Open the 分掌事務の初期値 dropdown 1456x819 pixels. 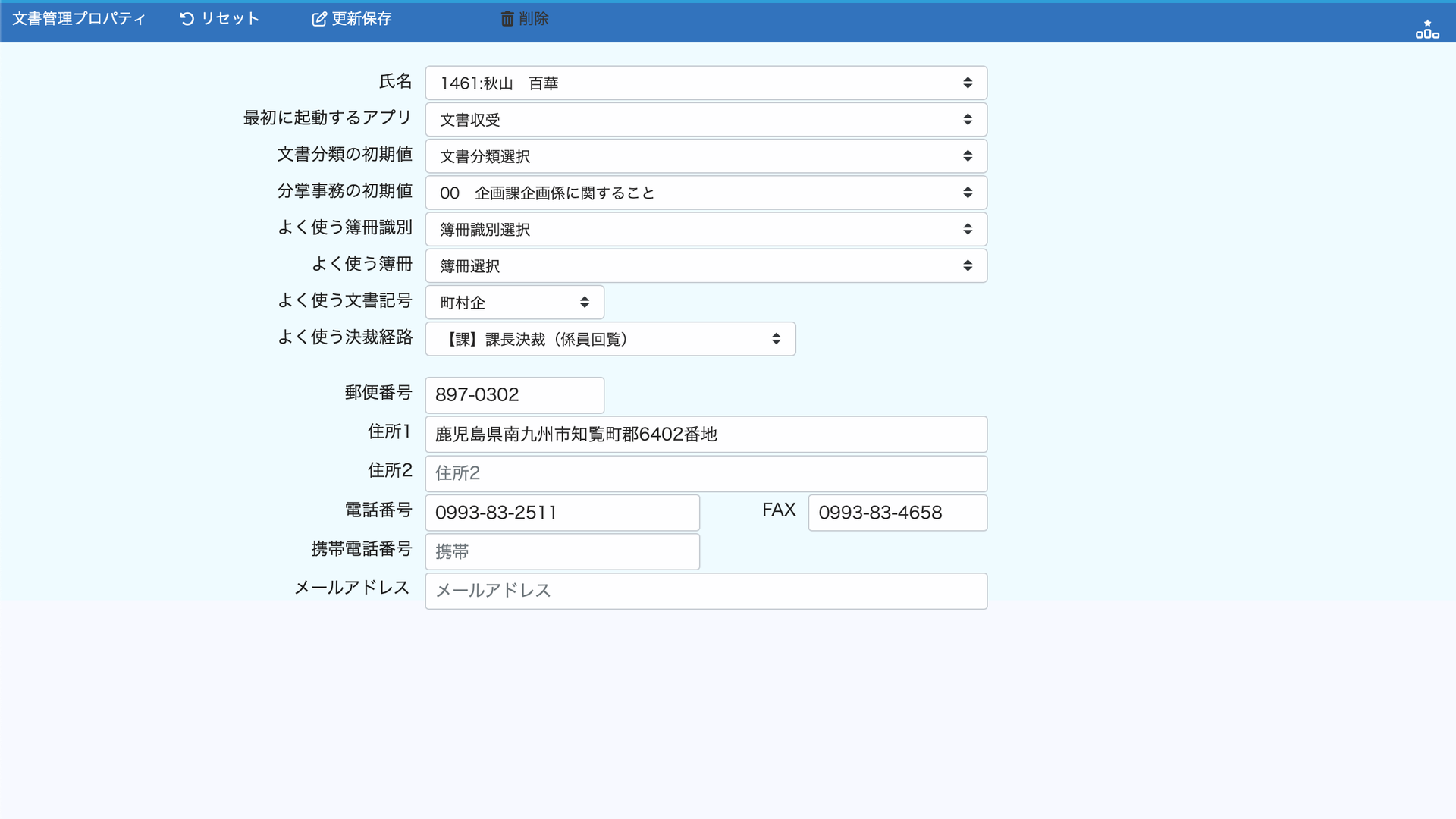[x=705, y=193]
